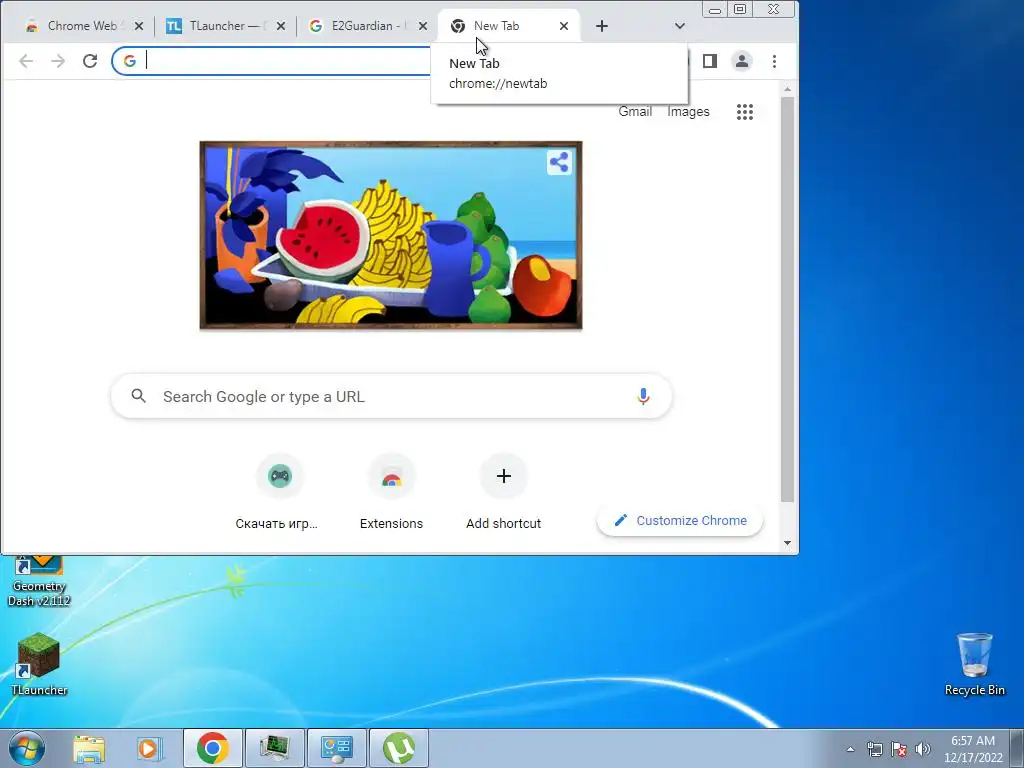Image resolution: width=1024 pixels, height=768 pixels.
Task: Open the Control Panel taskbar button
Action: [337, 748]
